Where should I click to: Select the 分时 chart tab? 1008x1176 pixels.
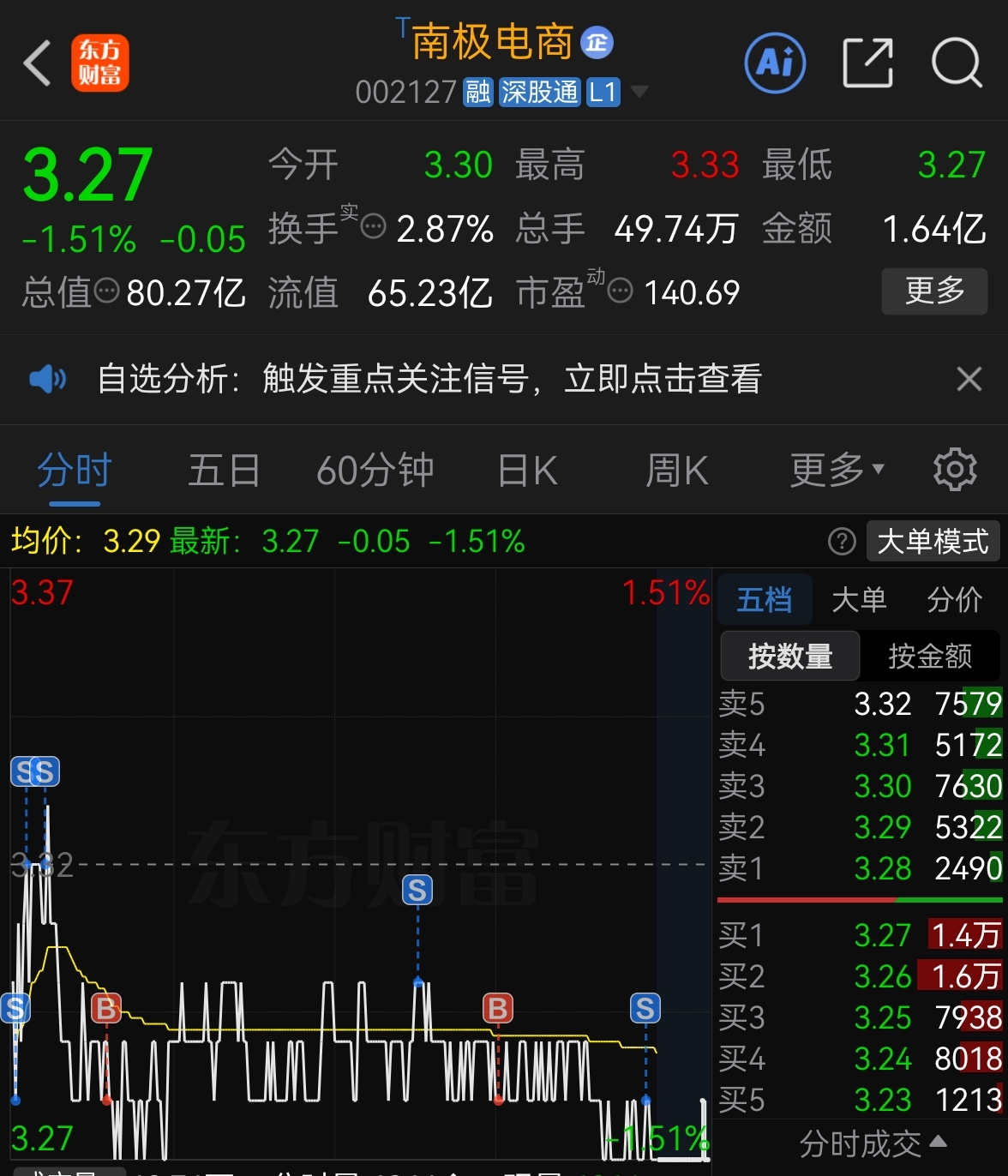click(75, 471)
